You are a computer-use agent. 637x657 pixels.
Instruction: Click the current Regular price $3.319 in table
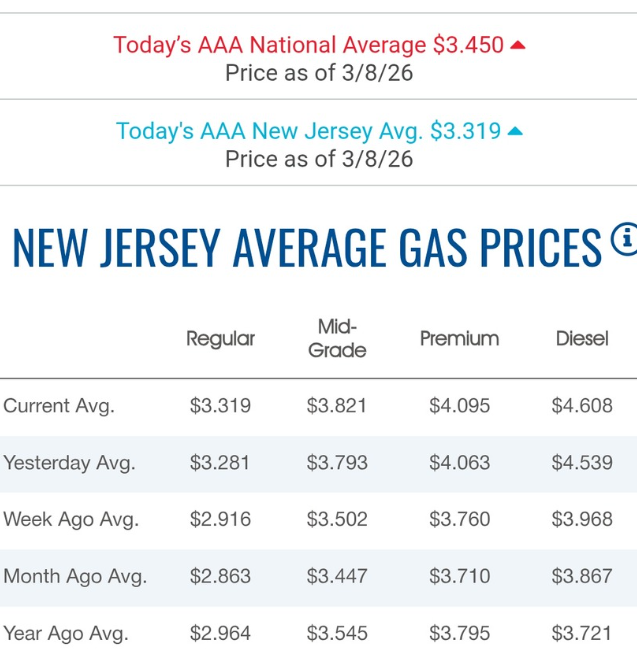pyautogui.click(x=220, y=406)
